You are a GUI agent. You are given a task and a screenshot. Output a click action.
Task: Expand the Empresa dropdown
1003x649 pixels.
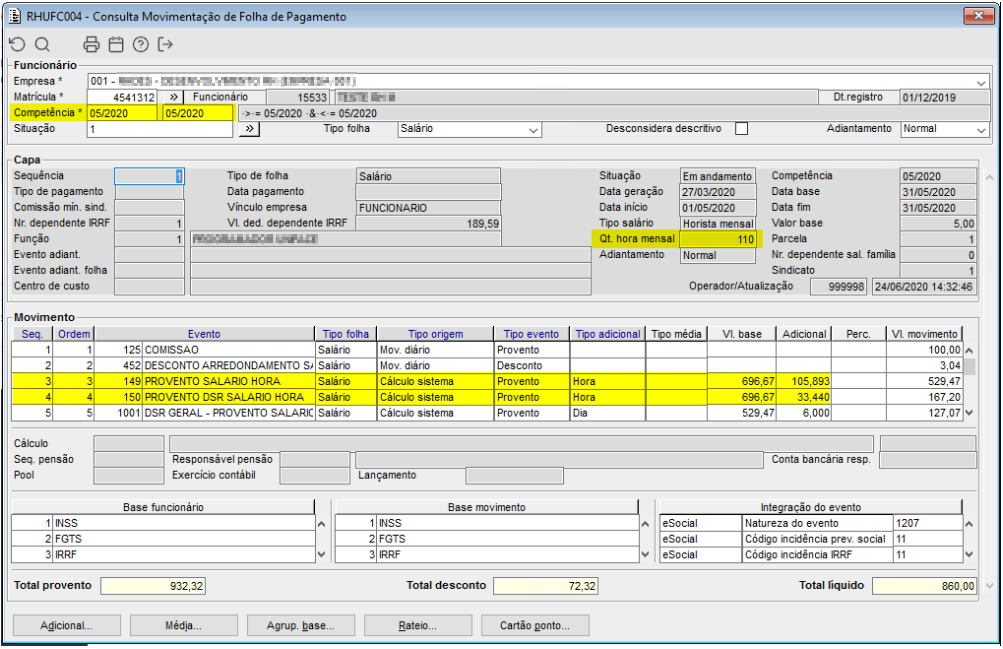tap(981, 81)
